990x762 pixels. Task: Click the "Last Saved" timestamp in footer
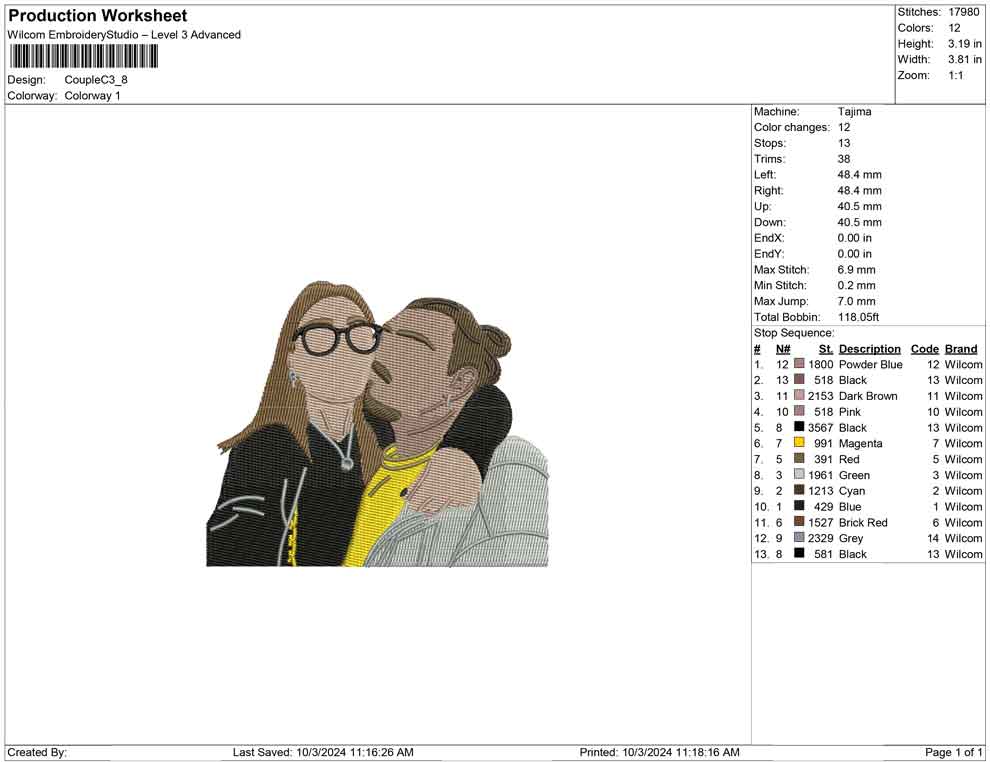[x=323, y=752]
